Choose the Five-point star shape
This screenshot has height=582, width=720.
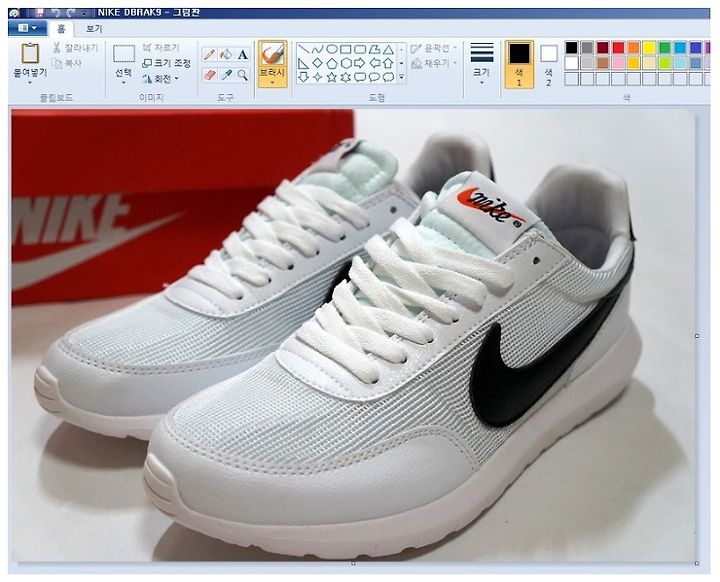click(332, 77)
